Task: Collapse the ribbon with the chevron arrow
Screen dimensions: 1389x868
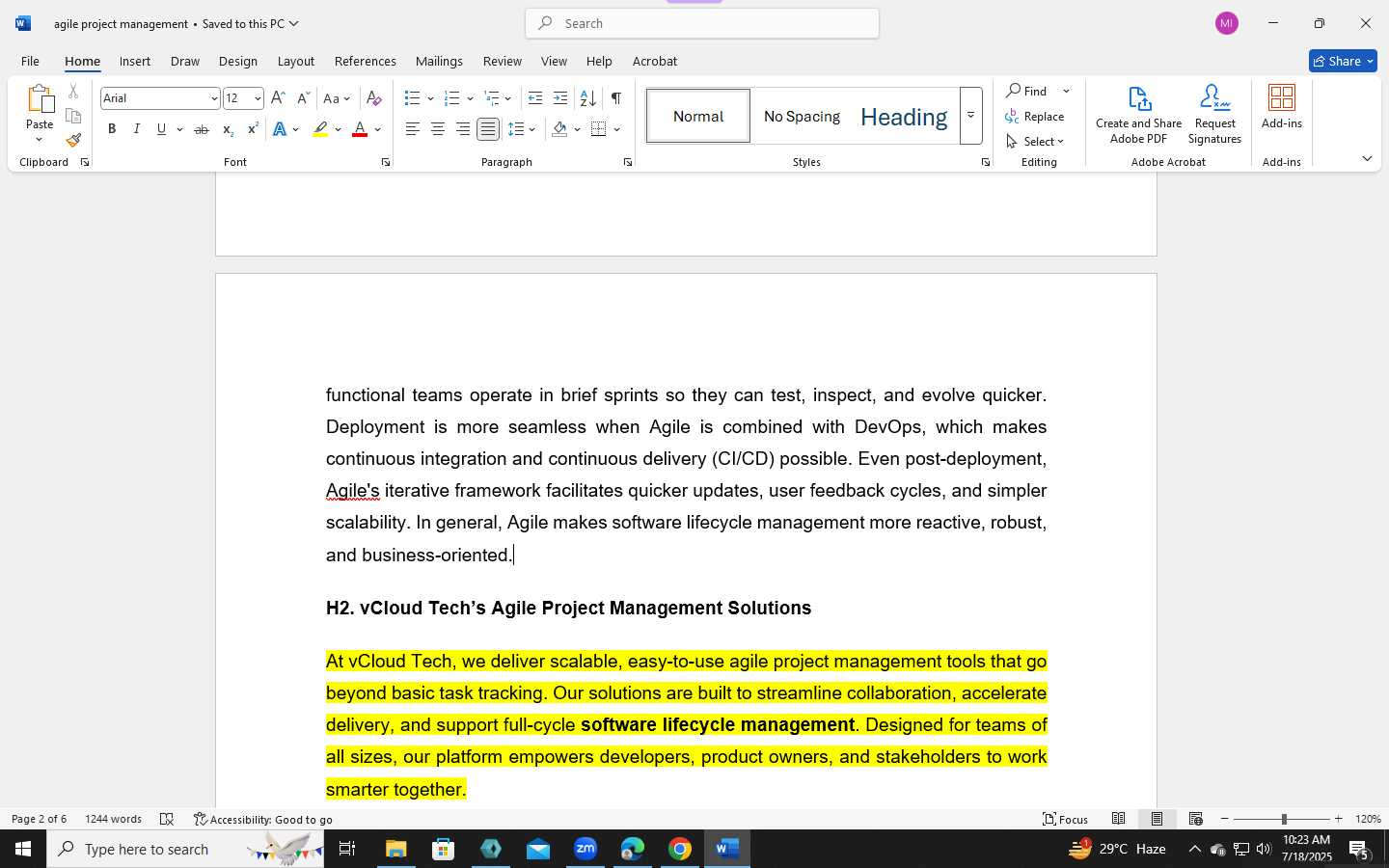Action: click(1367, 159)
